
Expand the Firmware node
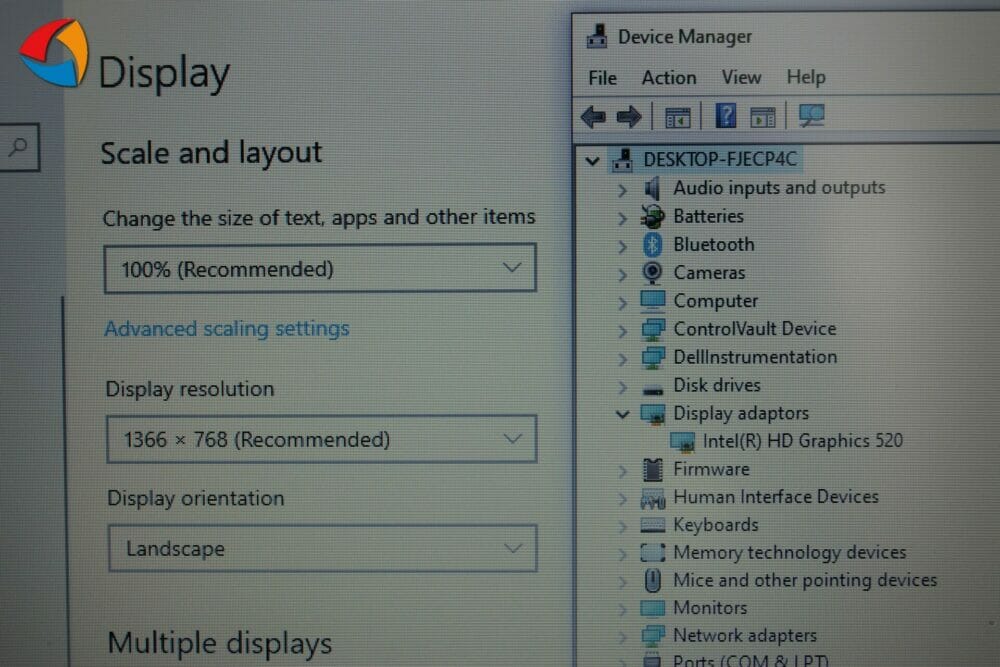click(622, 471)
